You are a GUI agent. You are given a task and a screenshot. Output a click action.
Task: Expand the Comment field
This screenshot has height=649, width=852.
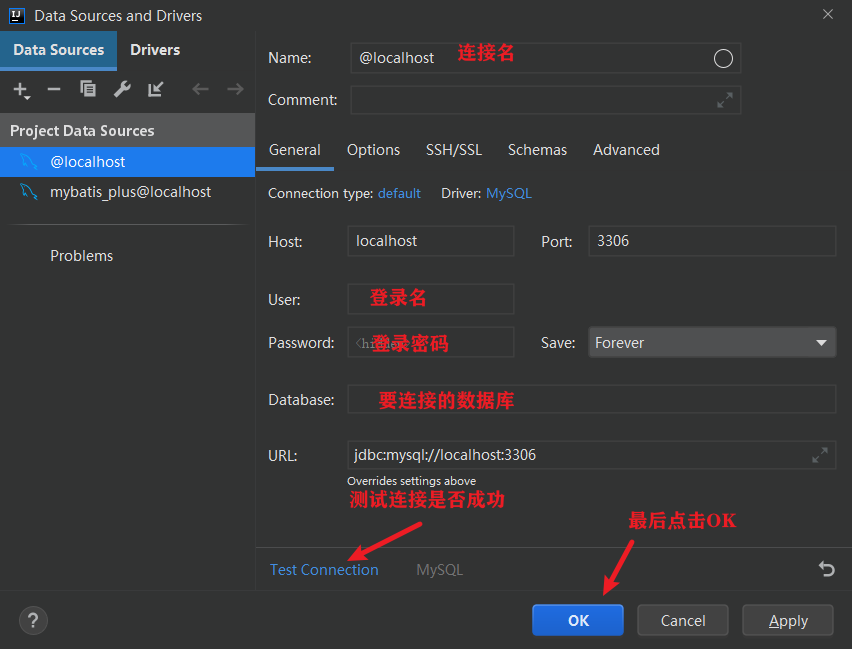(x=725, y=100)
